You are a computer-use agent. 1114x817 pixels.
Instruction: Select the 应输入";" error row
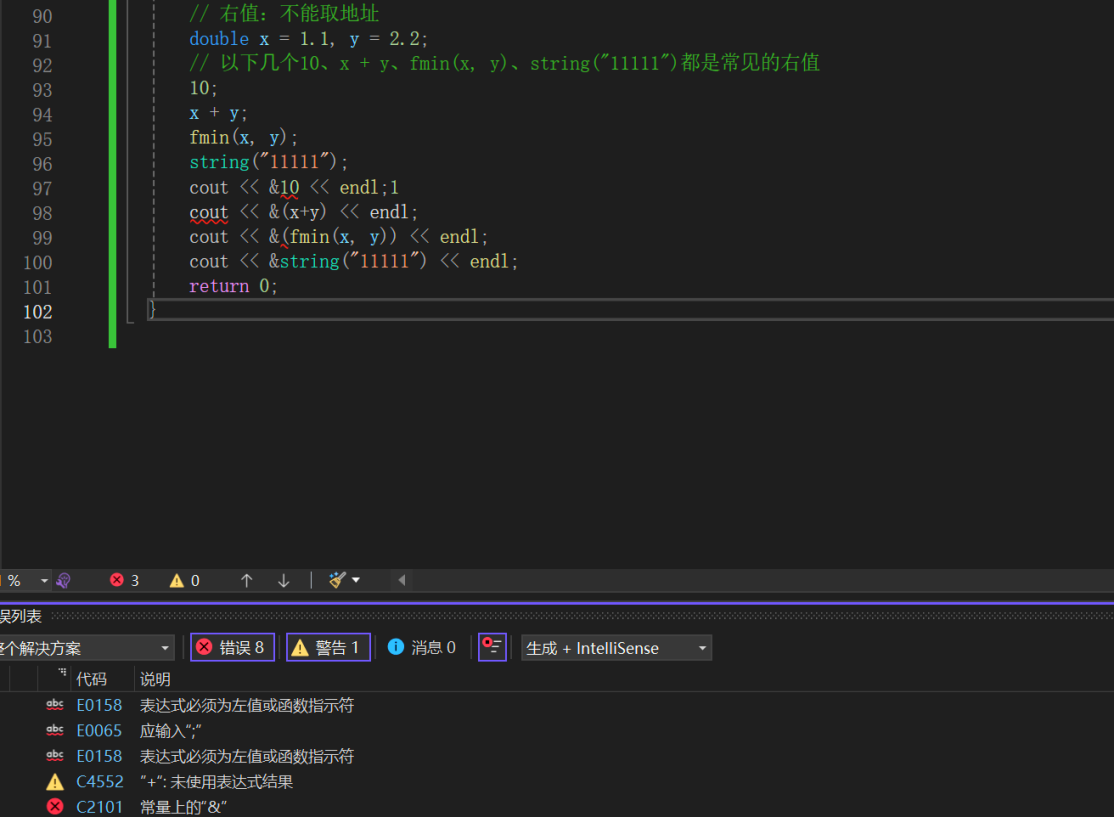(557, 730)
